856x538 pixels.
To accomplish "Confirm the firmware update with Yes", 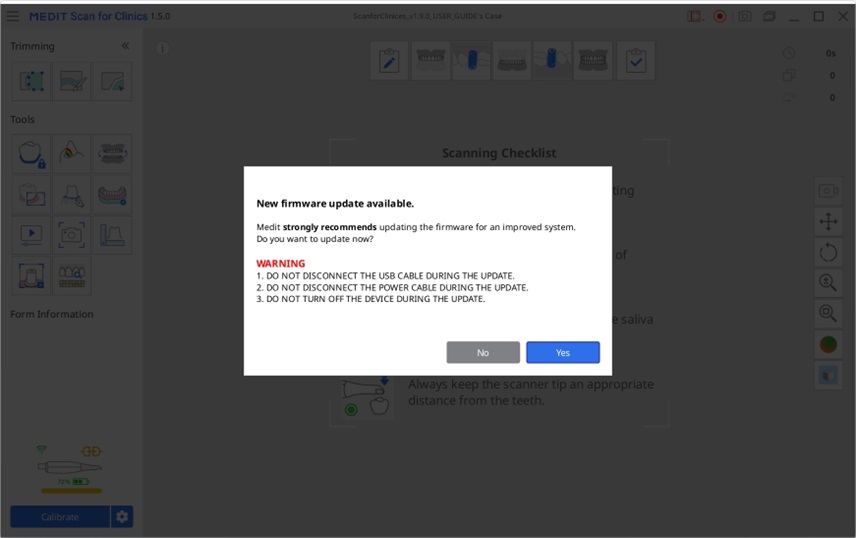I will tap(562, 352).
